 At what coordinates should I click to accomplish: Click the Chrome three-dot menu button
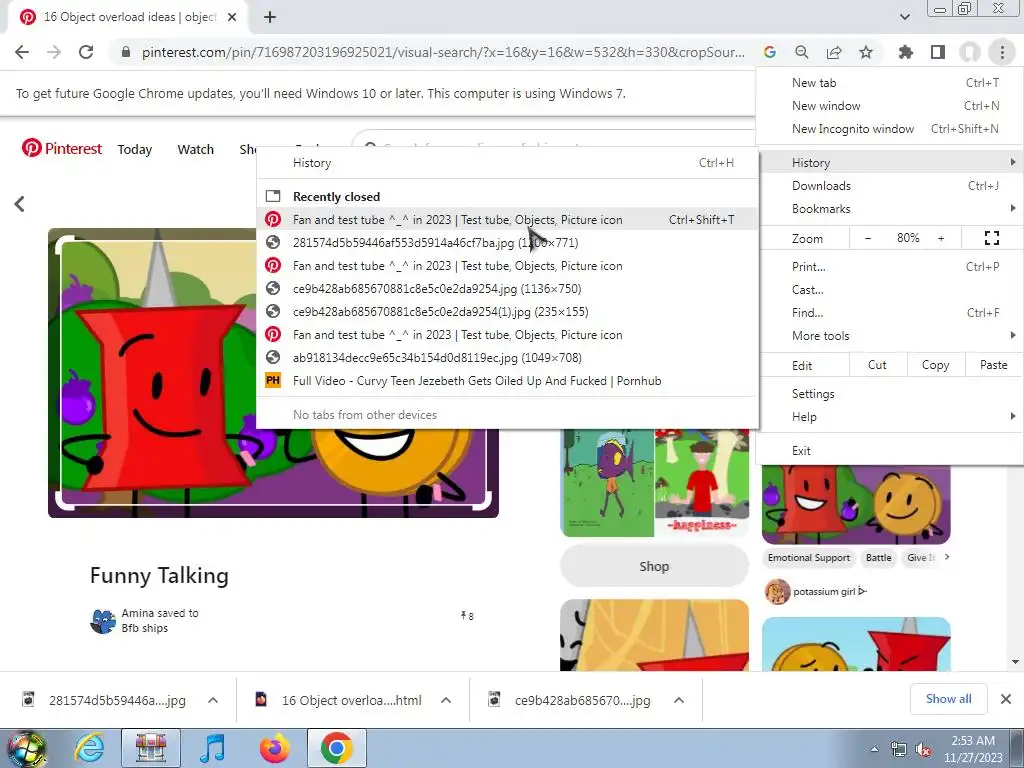click(1002, 52)
